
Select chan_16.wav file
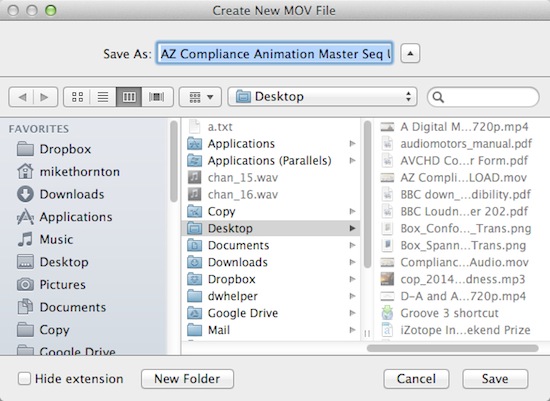(x=271, y=194)
